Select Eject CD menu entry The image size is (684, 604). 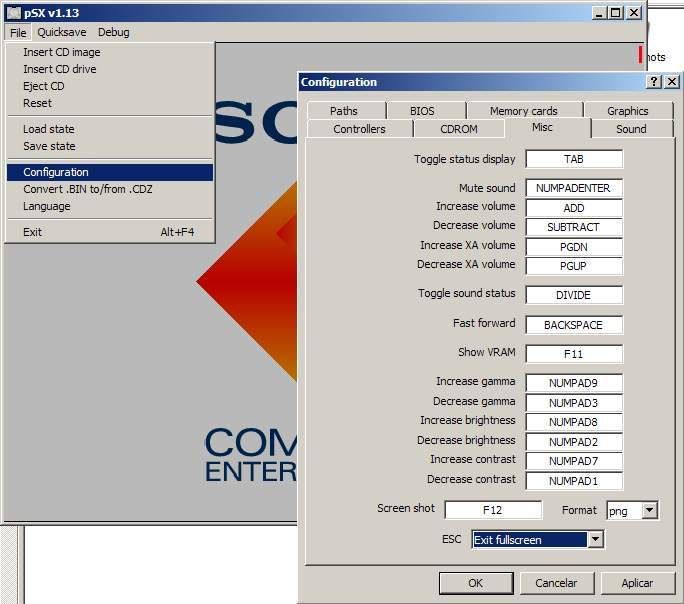click(x=110, y=86)
